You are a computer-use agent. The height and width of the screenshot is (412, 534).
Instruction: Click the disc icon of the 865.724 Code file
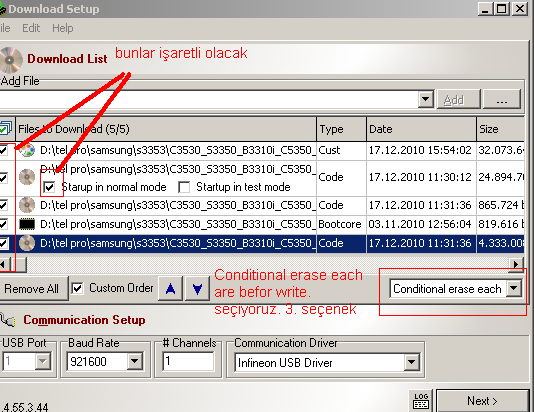pos(27,205)
